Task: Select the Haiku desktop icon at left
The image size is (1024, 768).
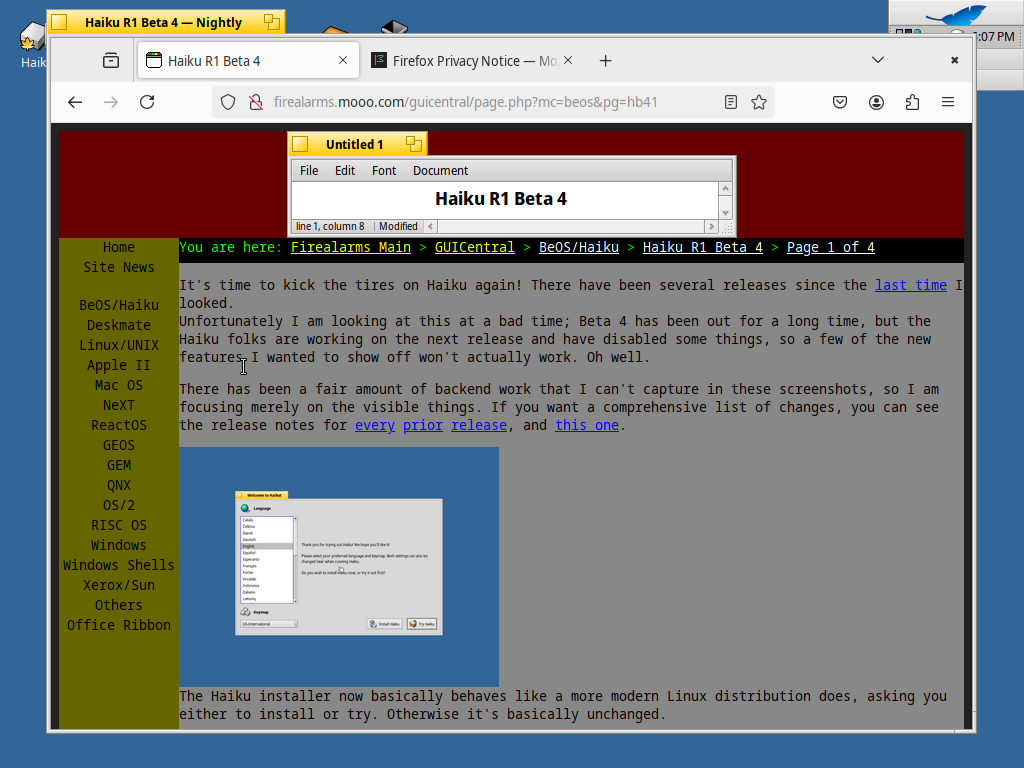Action: pos(33,46)
